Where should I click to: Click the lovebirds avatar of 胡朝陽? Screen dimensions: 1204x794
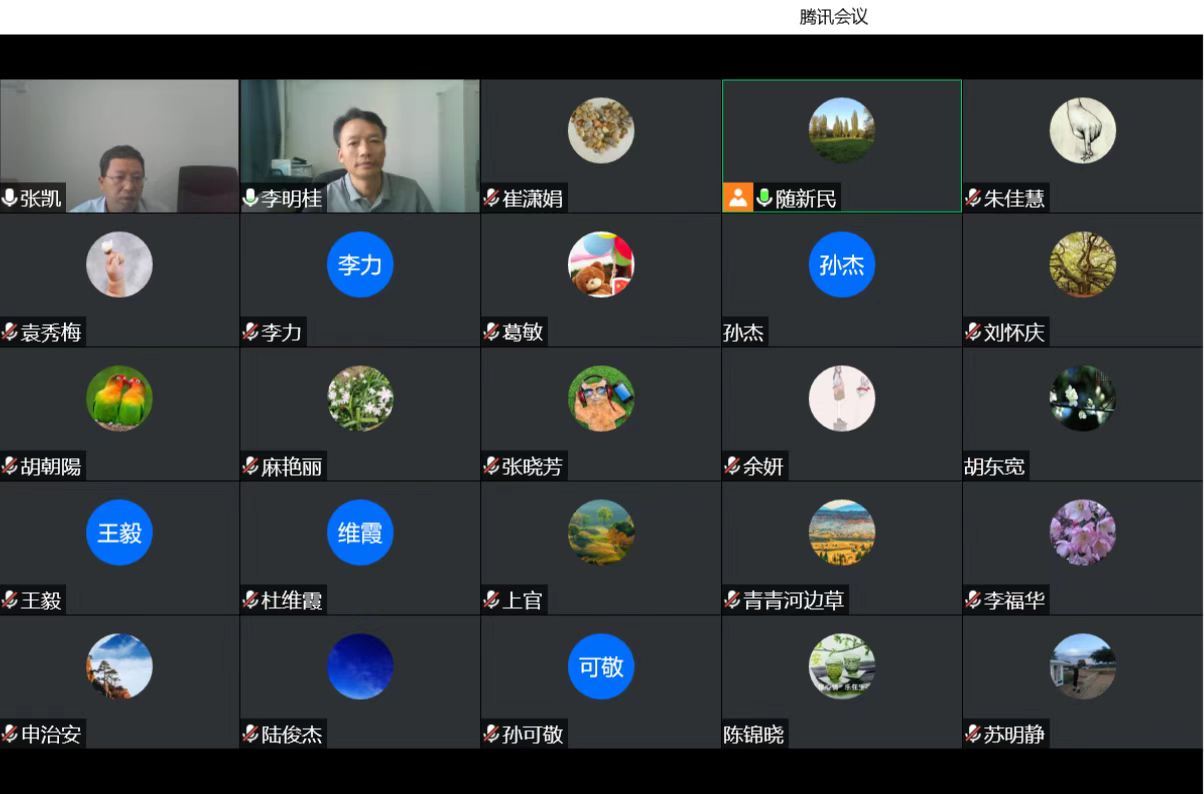click(119, 398)
